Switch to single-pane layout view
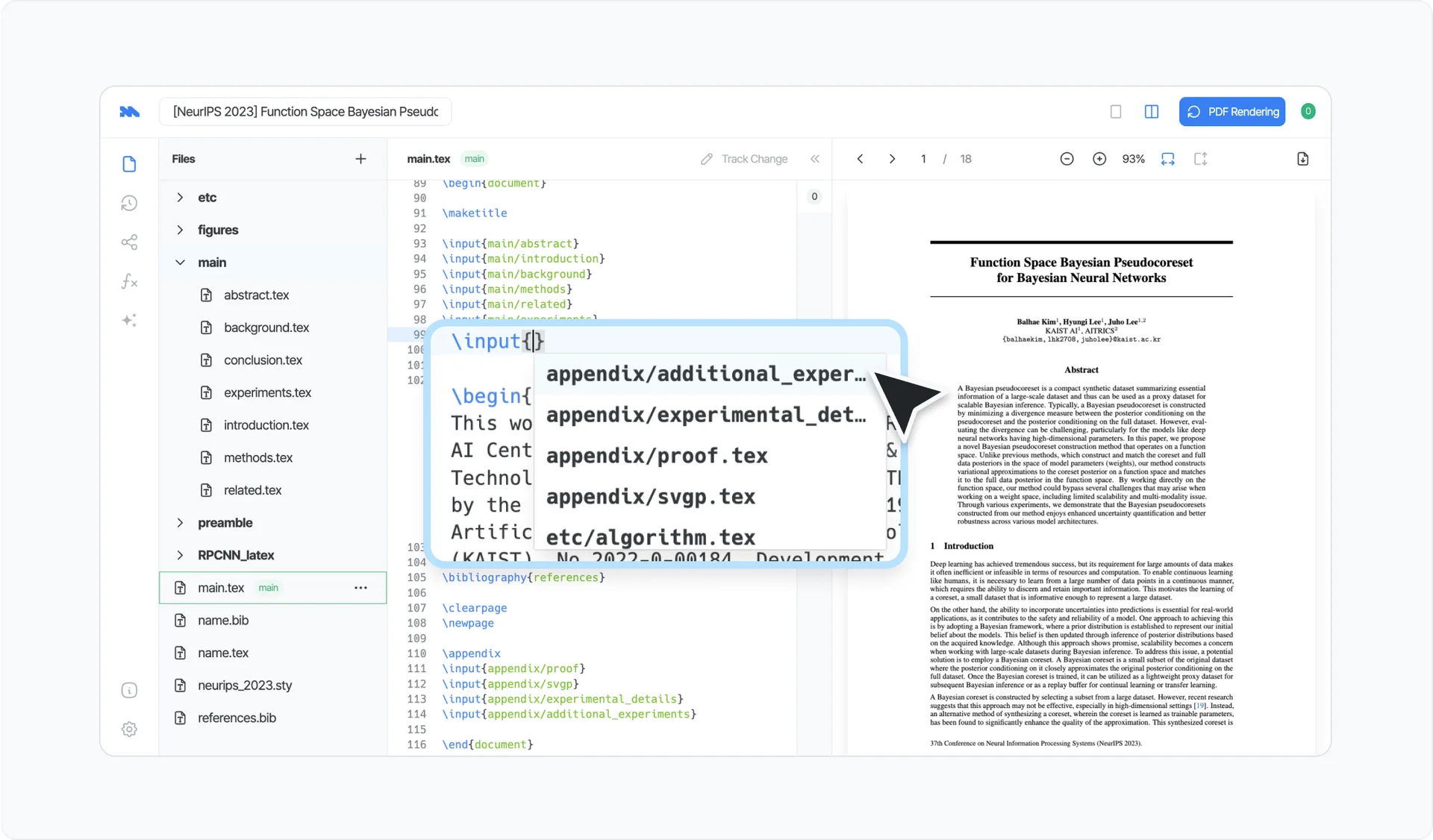The height and width of the screenshot is (840, 1433). [x=1116, y=112]
